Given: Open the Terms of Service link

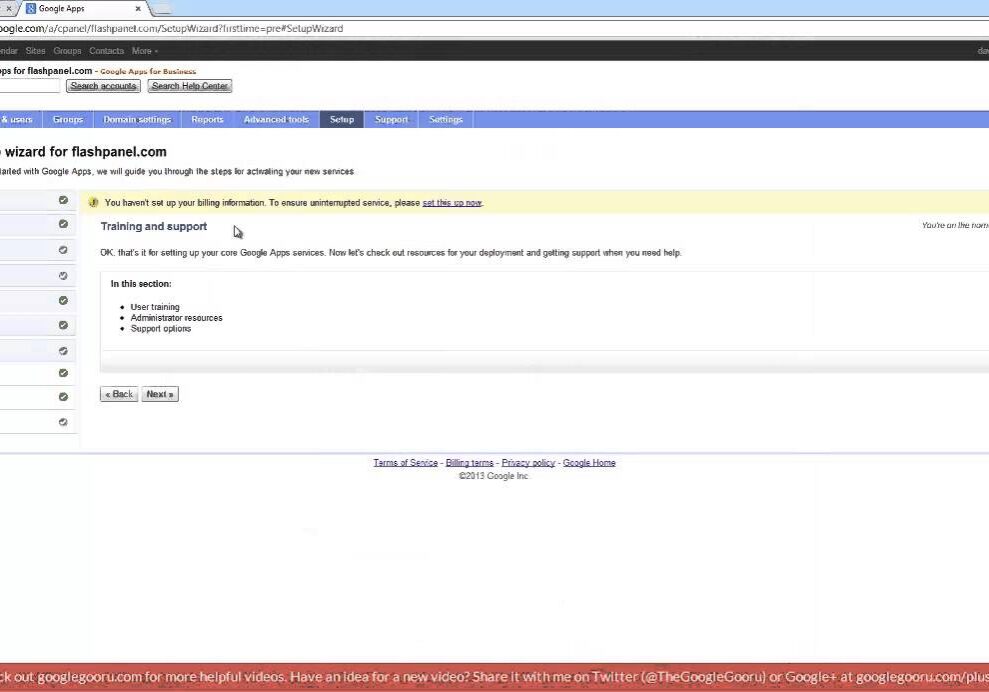Looking at the screenshot, I should pos(406,463).
